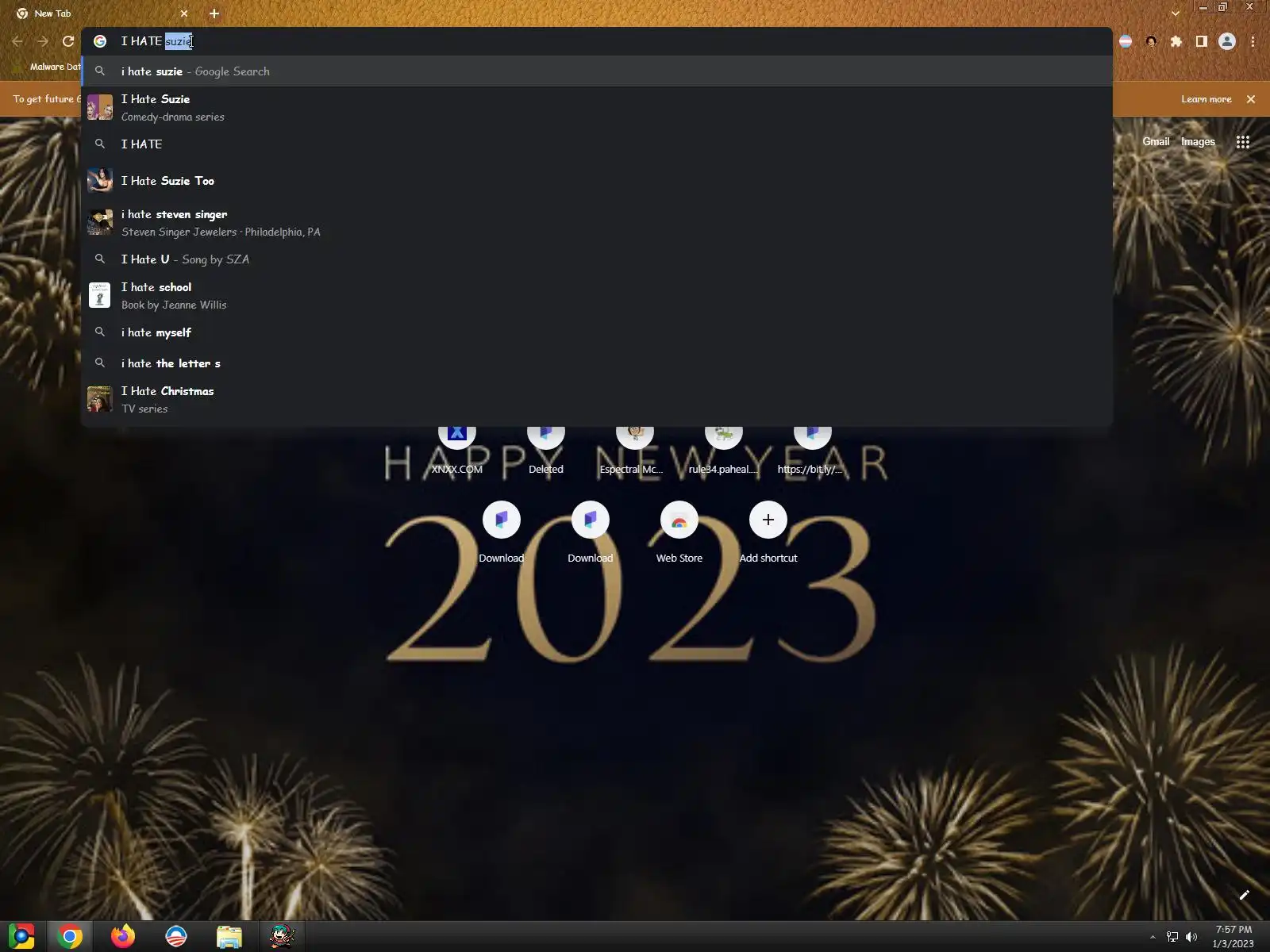Open the second Download shortcut tile
The image size is (1270, 952).
coord(591,533)
